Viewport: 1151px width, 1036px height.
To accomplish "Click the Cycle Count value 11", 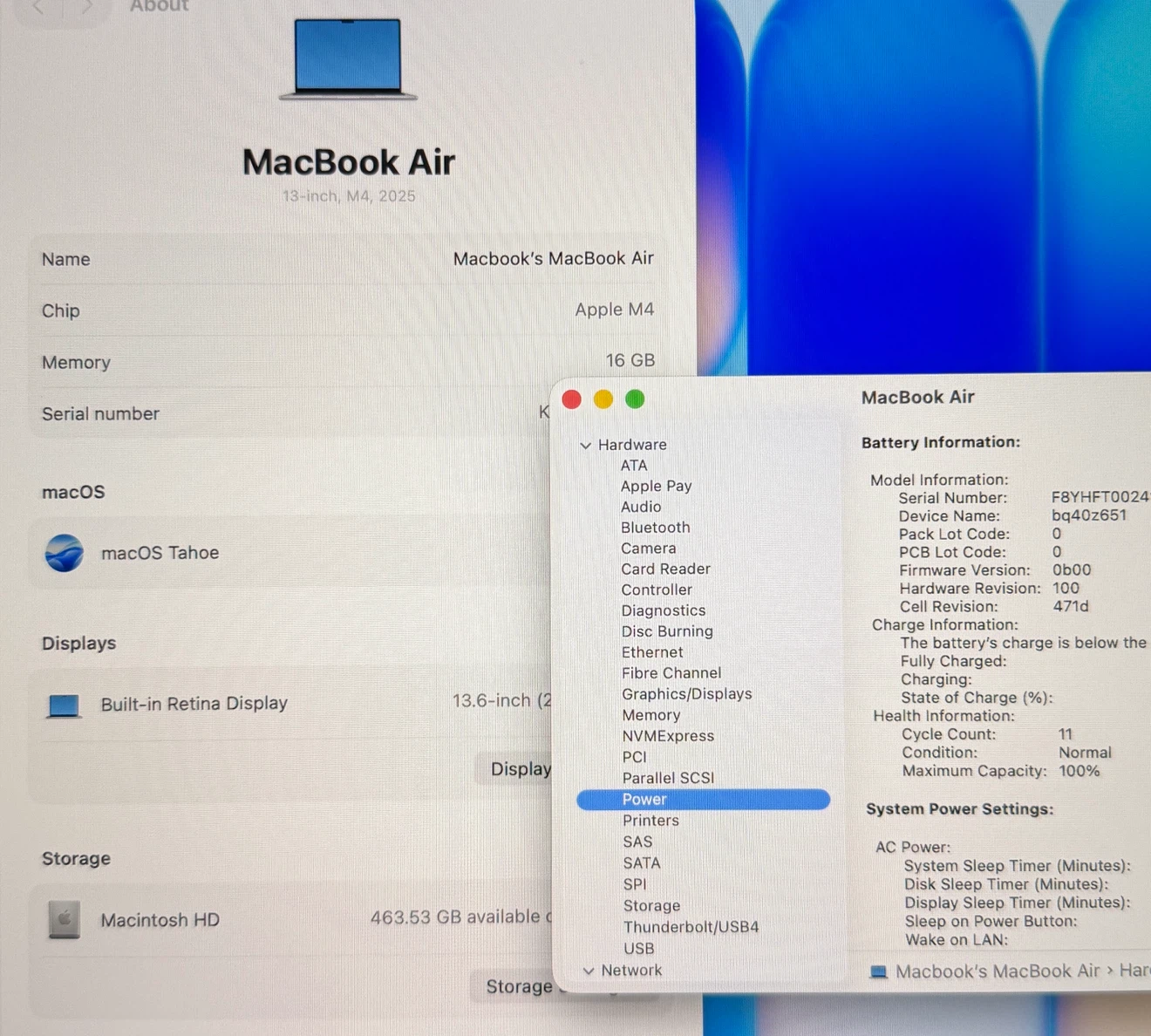I will [1066, 734].
